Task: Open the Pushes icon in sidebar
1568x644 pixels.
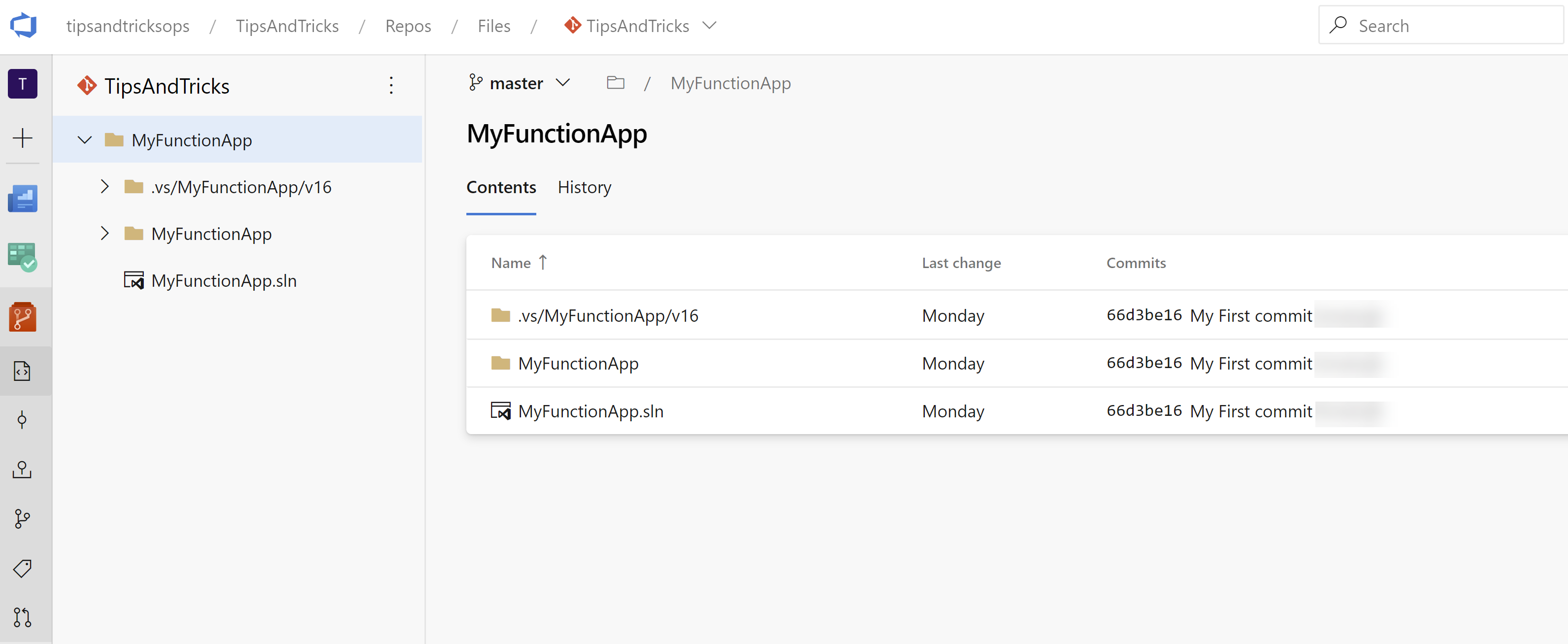Action: point(23,469)
